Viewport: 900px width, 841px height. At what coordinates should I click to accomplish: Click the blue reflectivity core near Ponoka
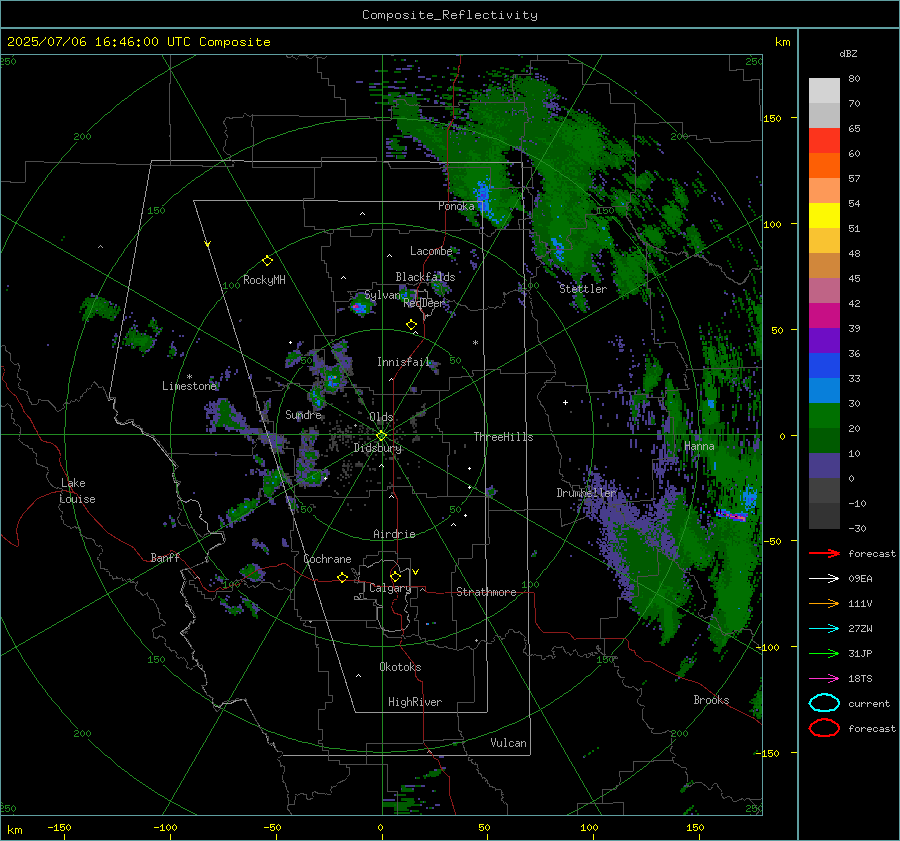484,195
